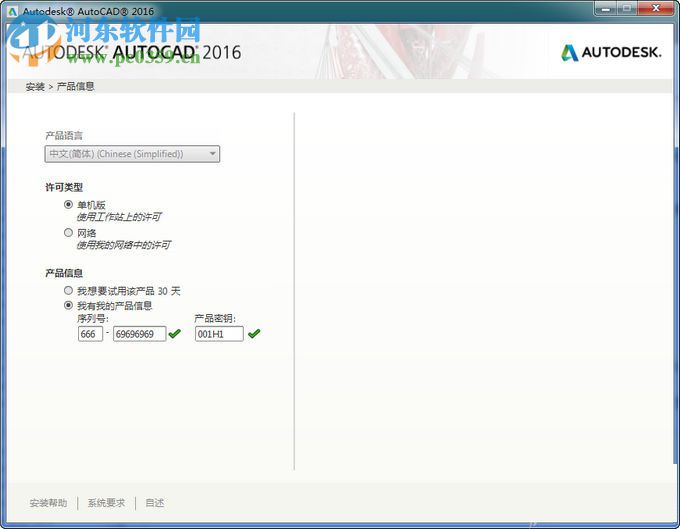Click the 产品信息 breadcrumb text
This screenshot has height=529, width=680.
76,86
